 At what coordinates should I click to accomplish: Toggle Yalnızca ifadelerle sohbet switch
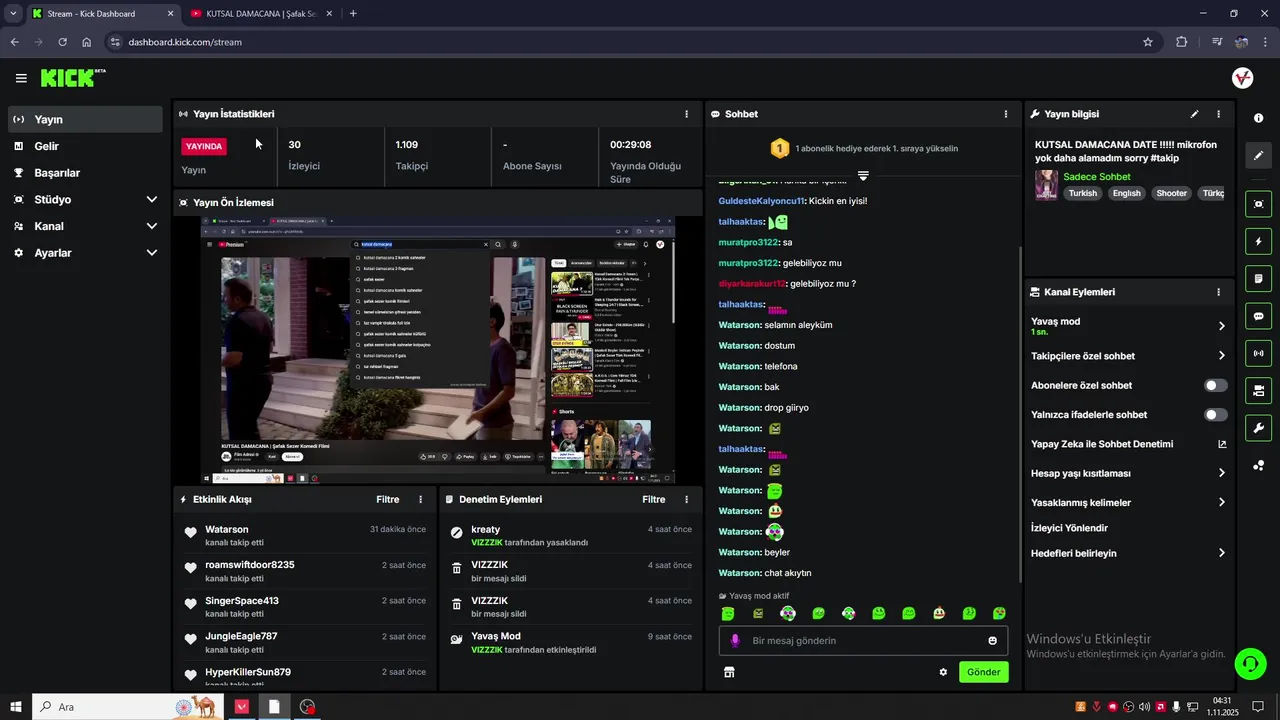(x=1215, y=414)
